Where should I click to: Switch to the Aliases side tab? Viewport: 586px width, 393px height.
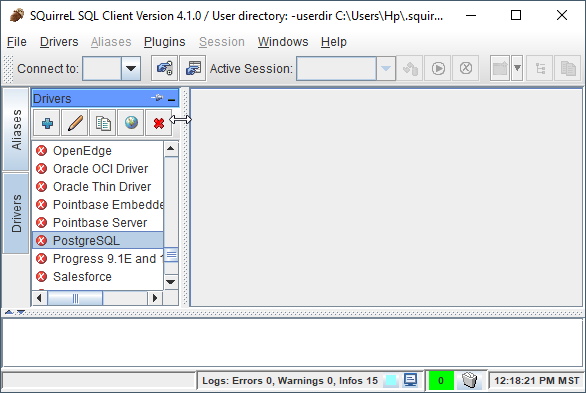pyautogui.click(x=16, y=129)
